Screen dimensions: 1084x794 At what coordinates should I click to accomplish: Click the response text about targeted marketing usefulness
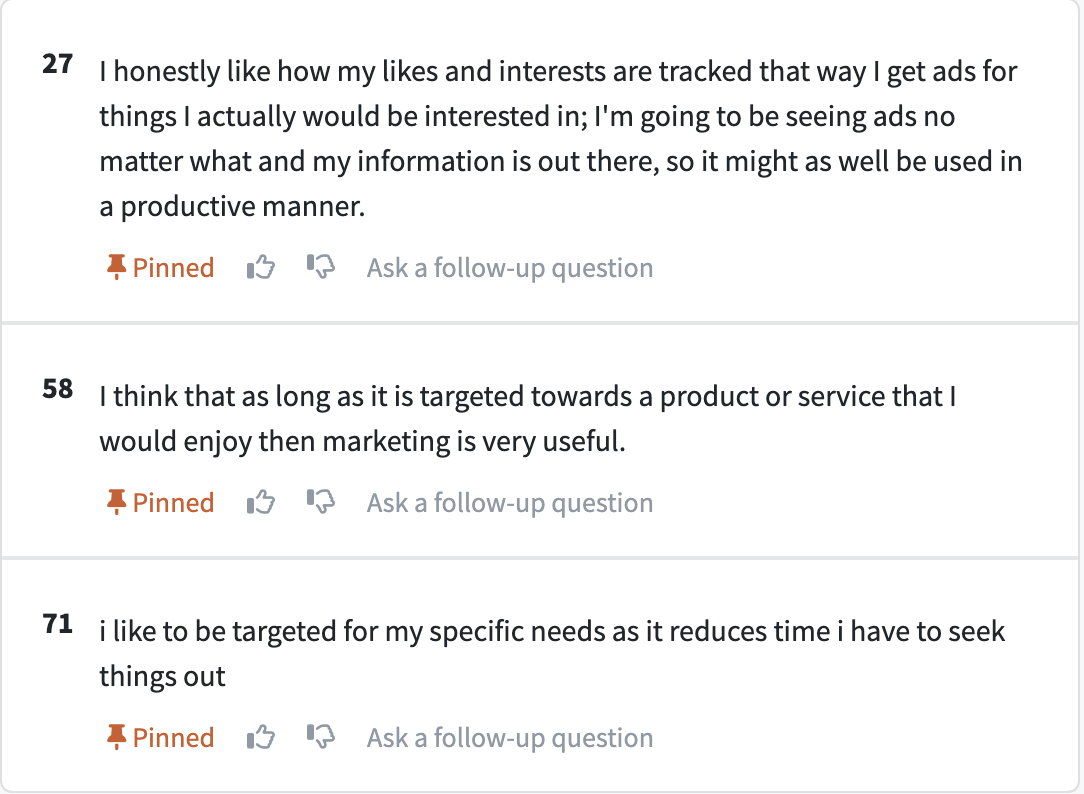[527, 419]
